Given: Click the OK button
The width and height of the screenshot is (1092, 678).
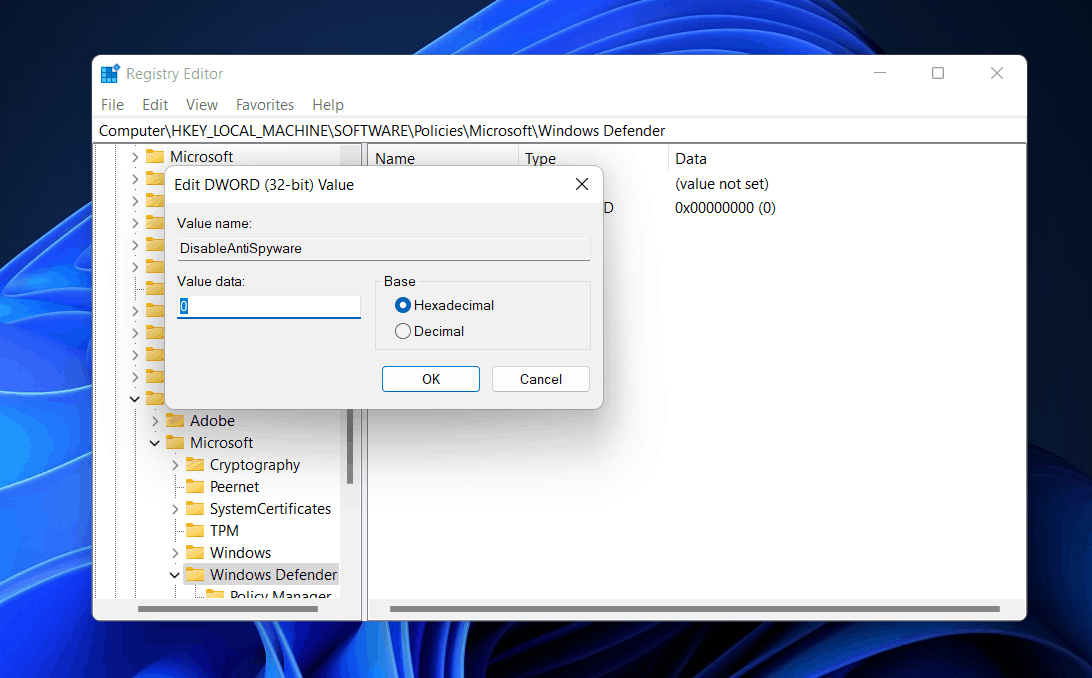Looking at the screenshot, I should (x=430, y=379).
